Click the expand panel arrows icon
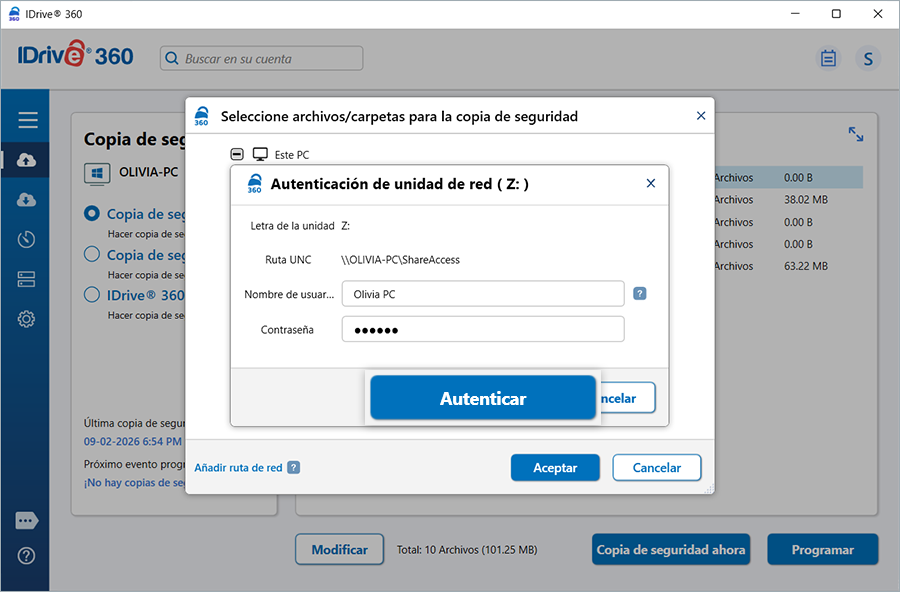This screenshot has width=900, height=592. pos(856,134)
